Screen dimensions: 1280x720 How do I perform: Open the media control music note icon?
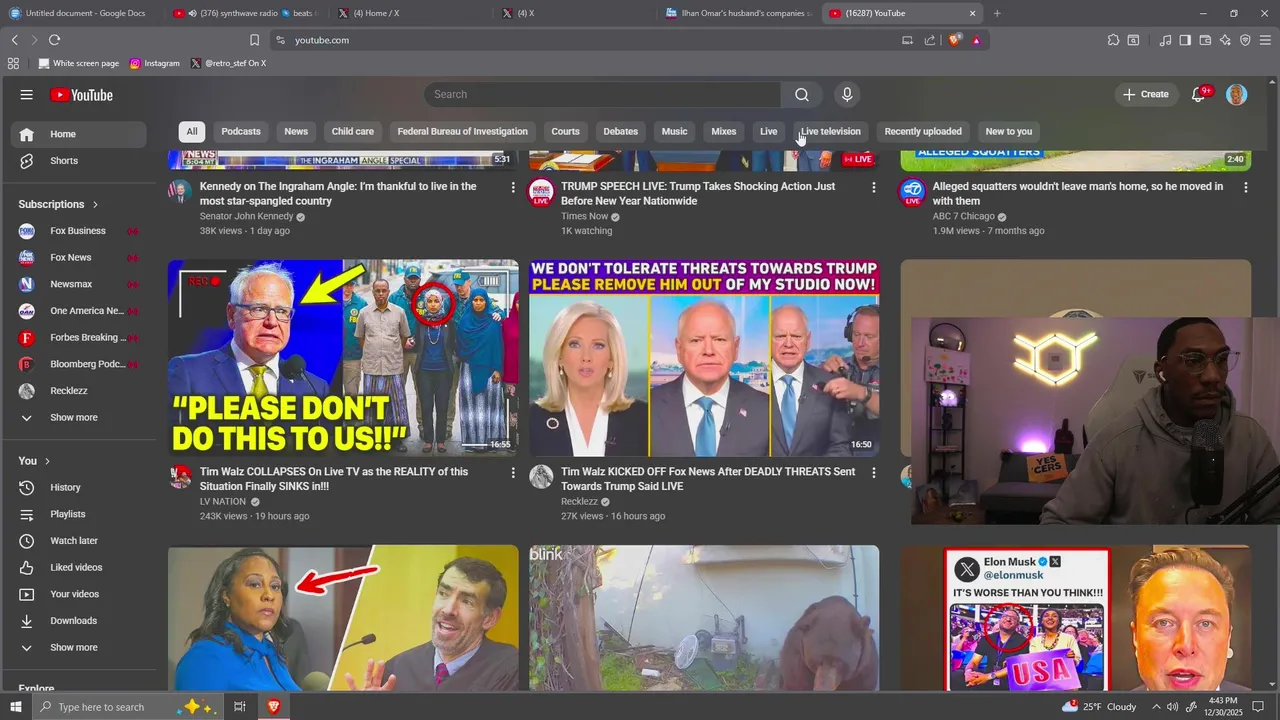tap(1165, 40)
